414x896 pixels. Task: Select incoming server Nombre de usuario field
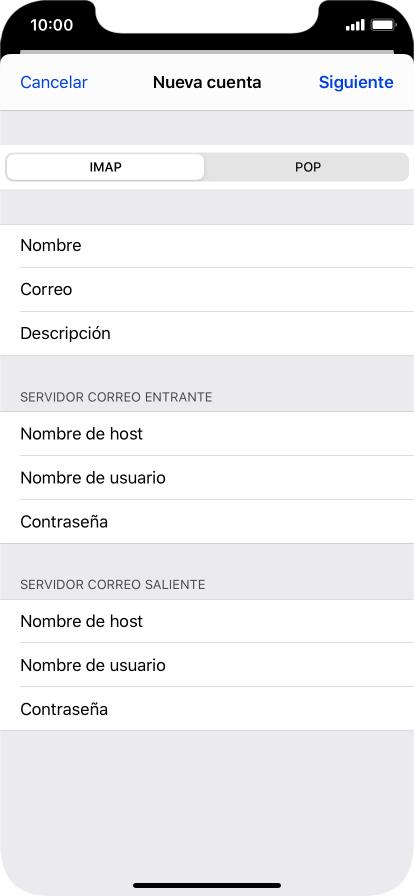(207, 478)
